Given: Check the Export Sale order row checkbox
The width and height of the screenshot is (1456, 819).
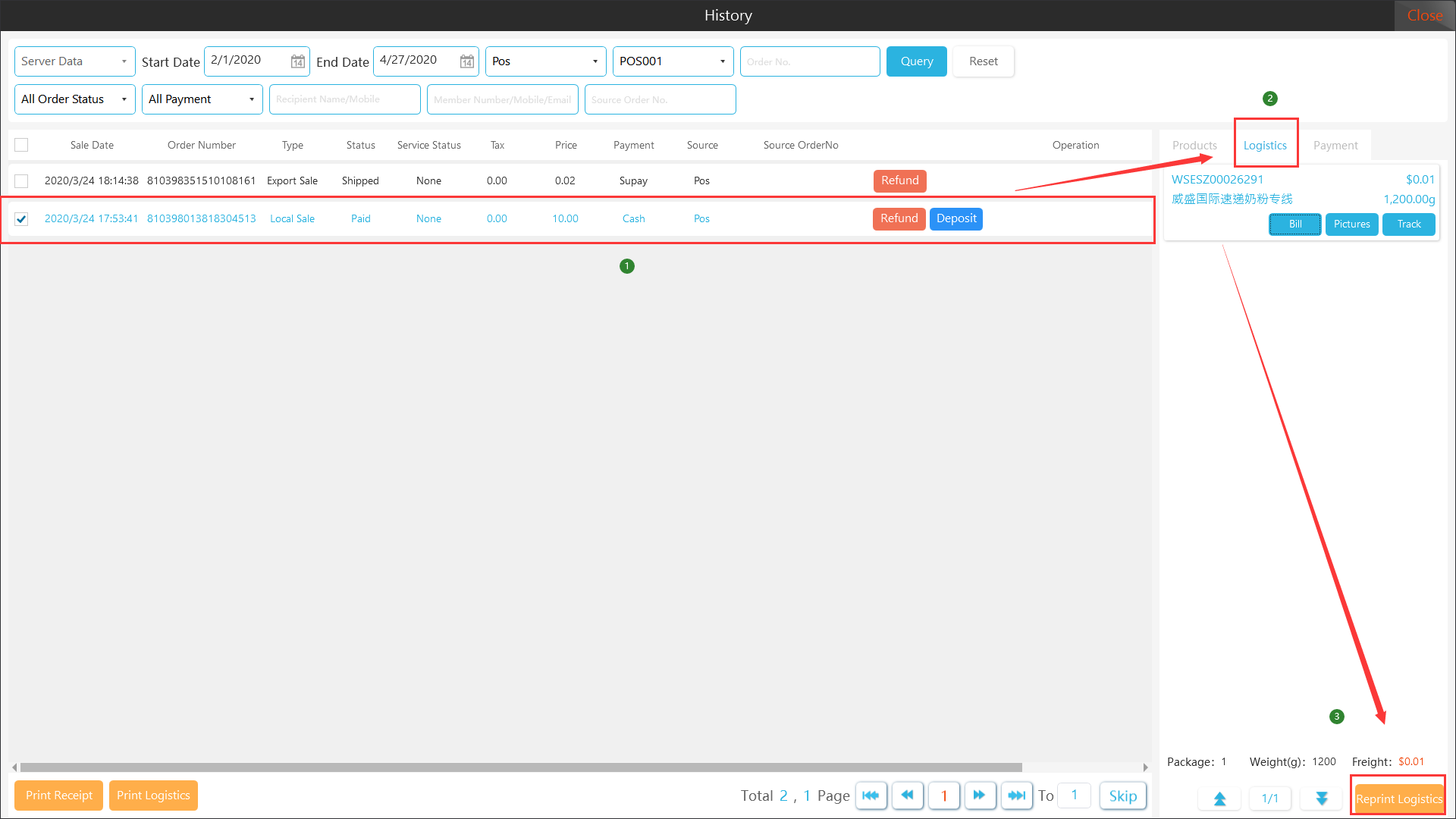Looking at the screenshot, I should coord(21,181).
